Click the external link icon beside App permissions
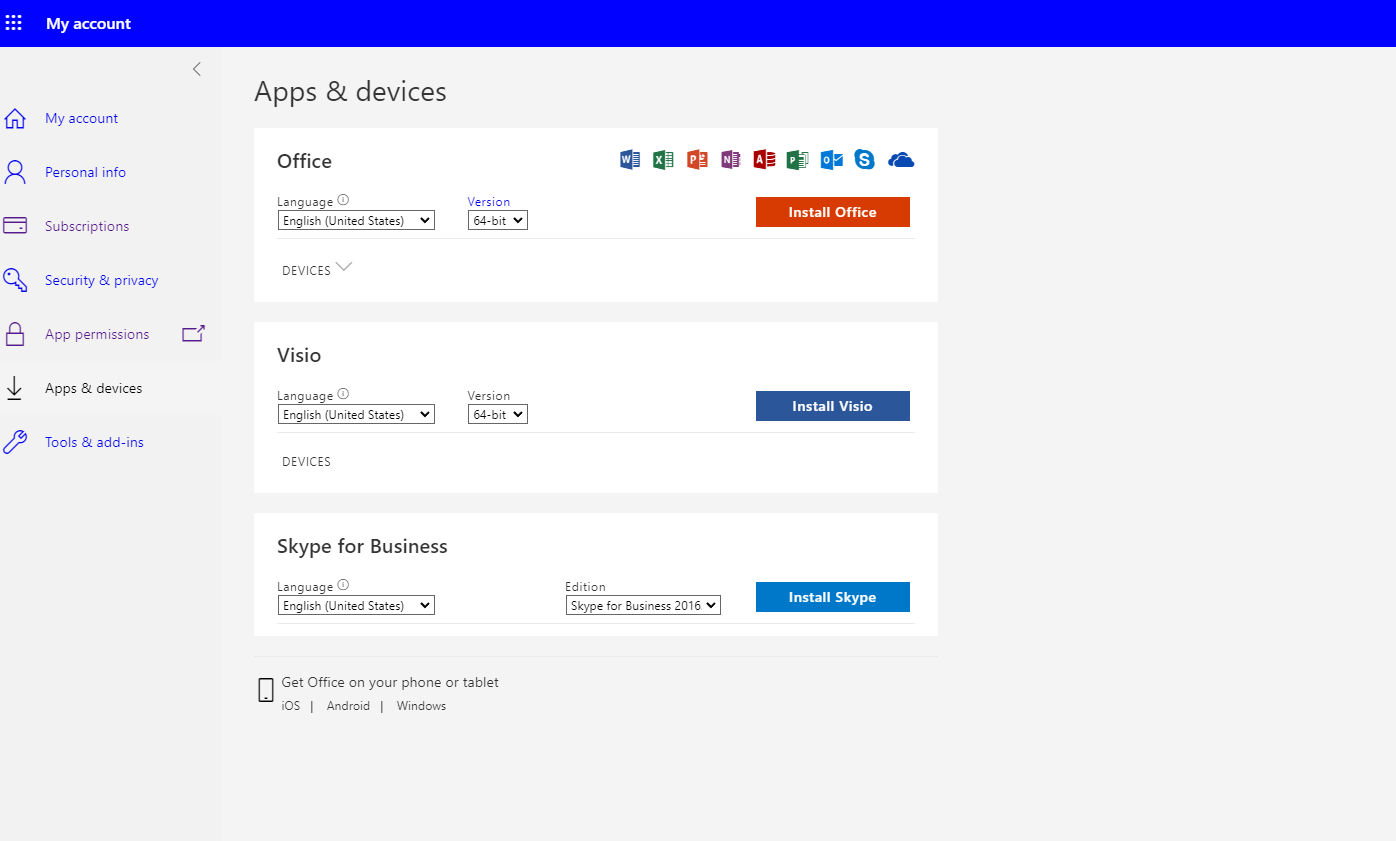Image resolution: width=1396 pixels, height=841 pixels. pos(193,334)
